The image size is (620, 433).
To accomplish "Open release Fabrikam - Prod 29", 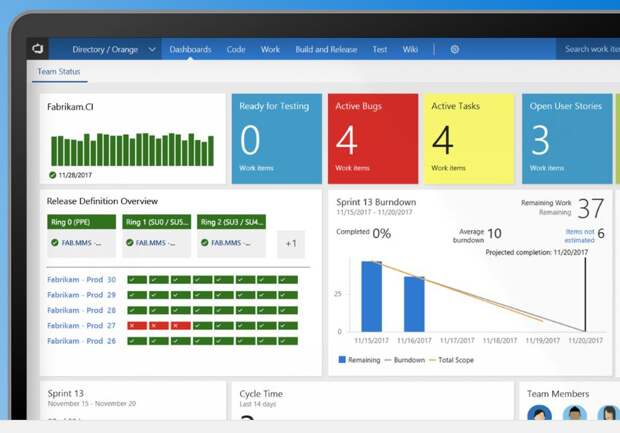I will point(81,295).
